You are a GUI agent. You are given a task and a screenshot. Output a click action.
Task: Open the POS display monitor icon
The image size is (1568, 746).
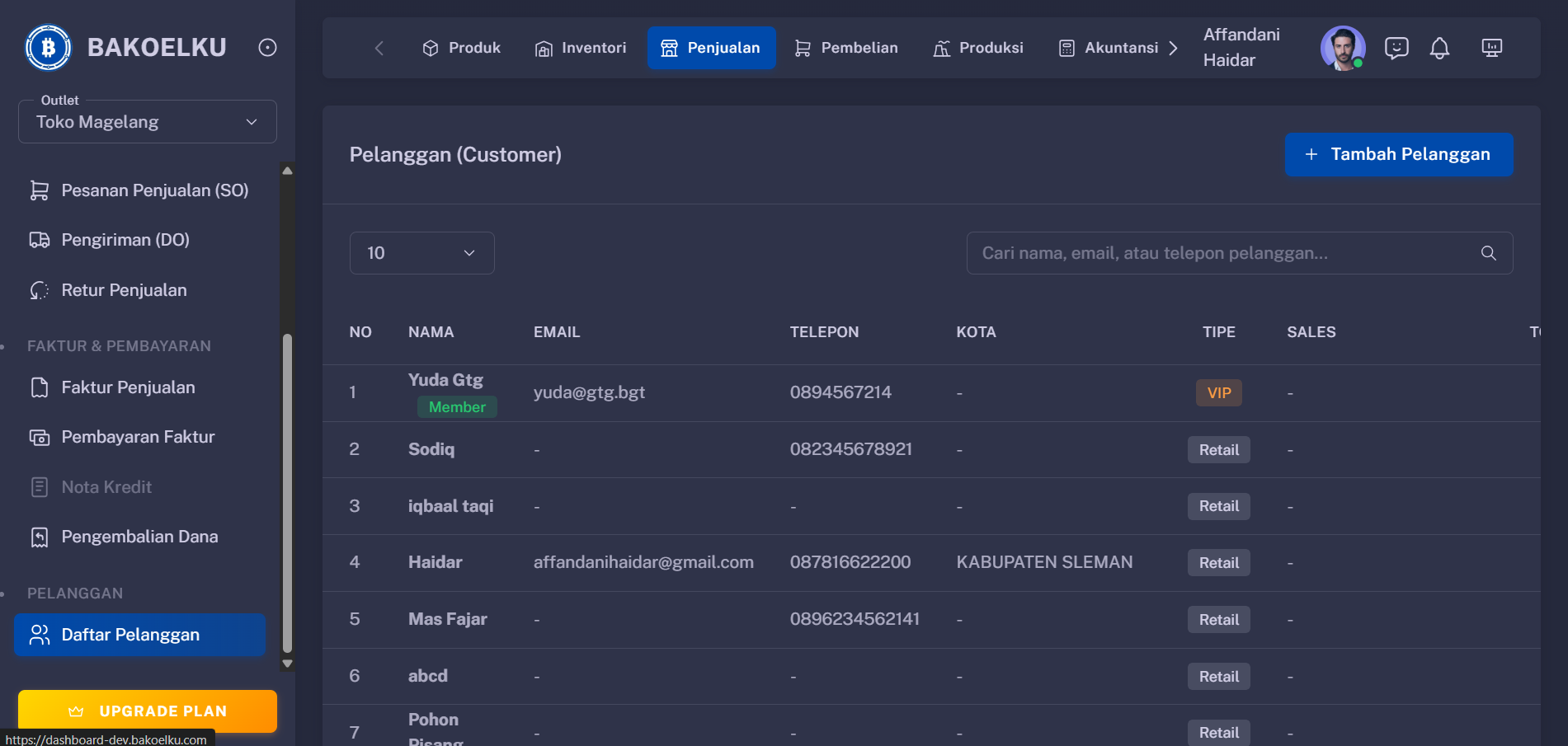coord(1491,48)
